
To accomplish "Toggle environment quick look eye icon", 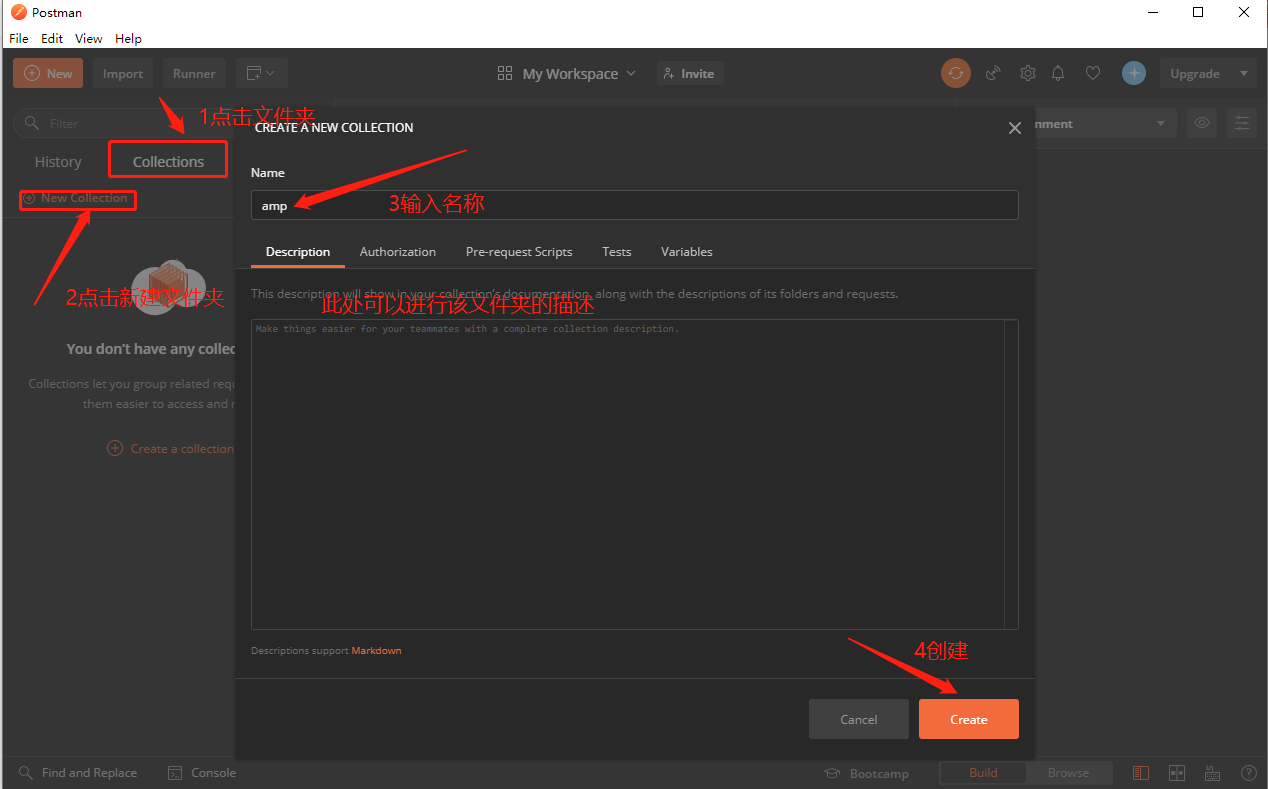I will tap(1202, 124).
